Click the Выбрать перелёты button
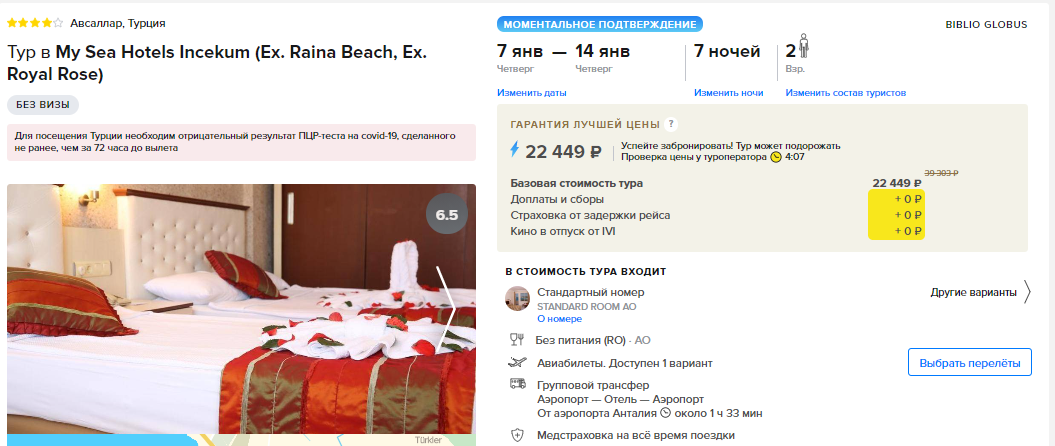Image resolution: width=1055 pixels, height=446 pixels. (x=970, y=363)
